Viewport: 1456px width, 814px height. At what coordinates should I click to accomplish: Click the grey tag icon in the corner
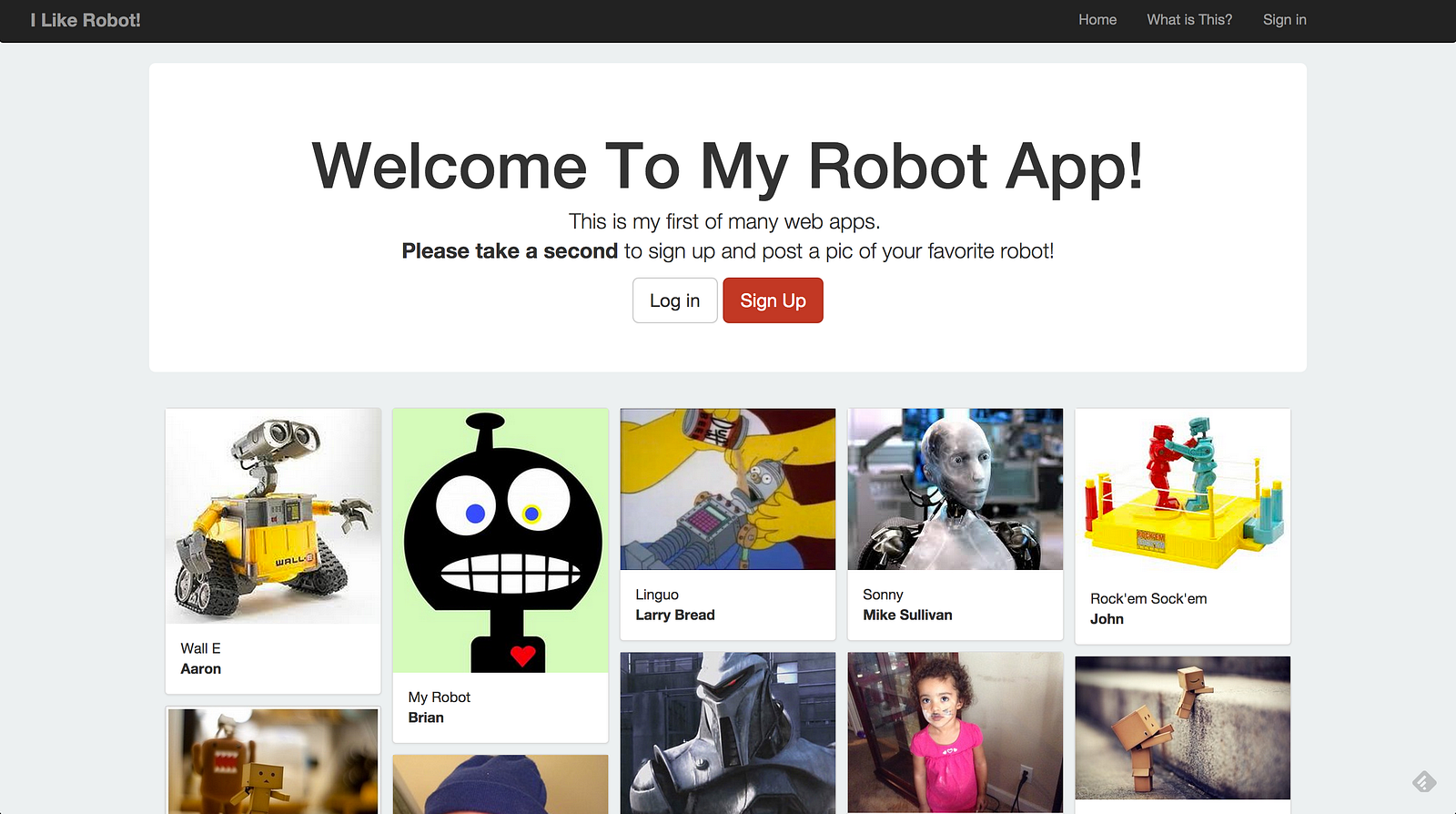[x=1424, y=781]
